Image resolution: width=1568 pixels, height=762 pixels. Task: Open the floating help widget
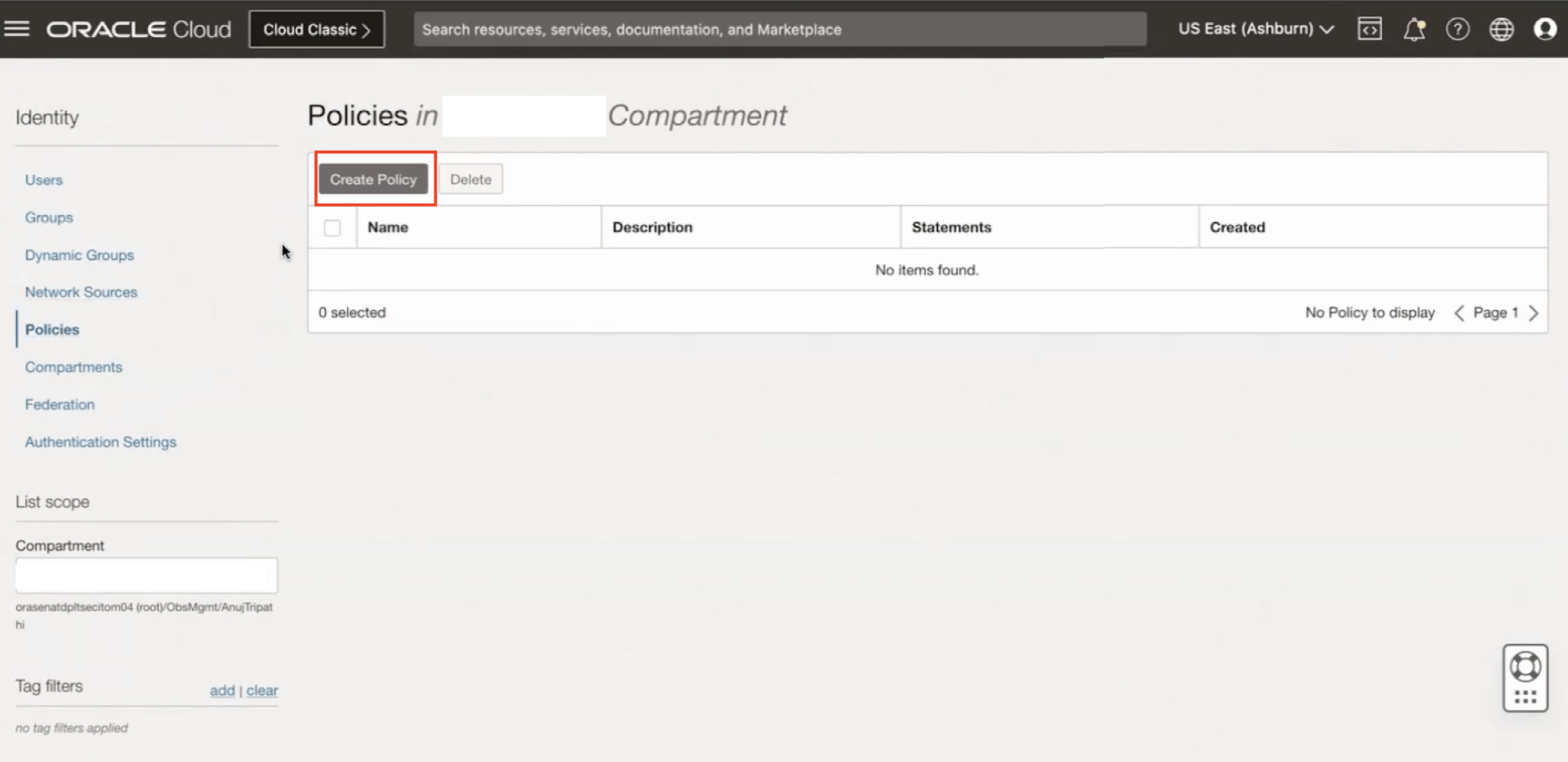point(1525,678)
